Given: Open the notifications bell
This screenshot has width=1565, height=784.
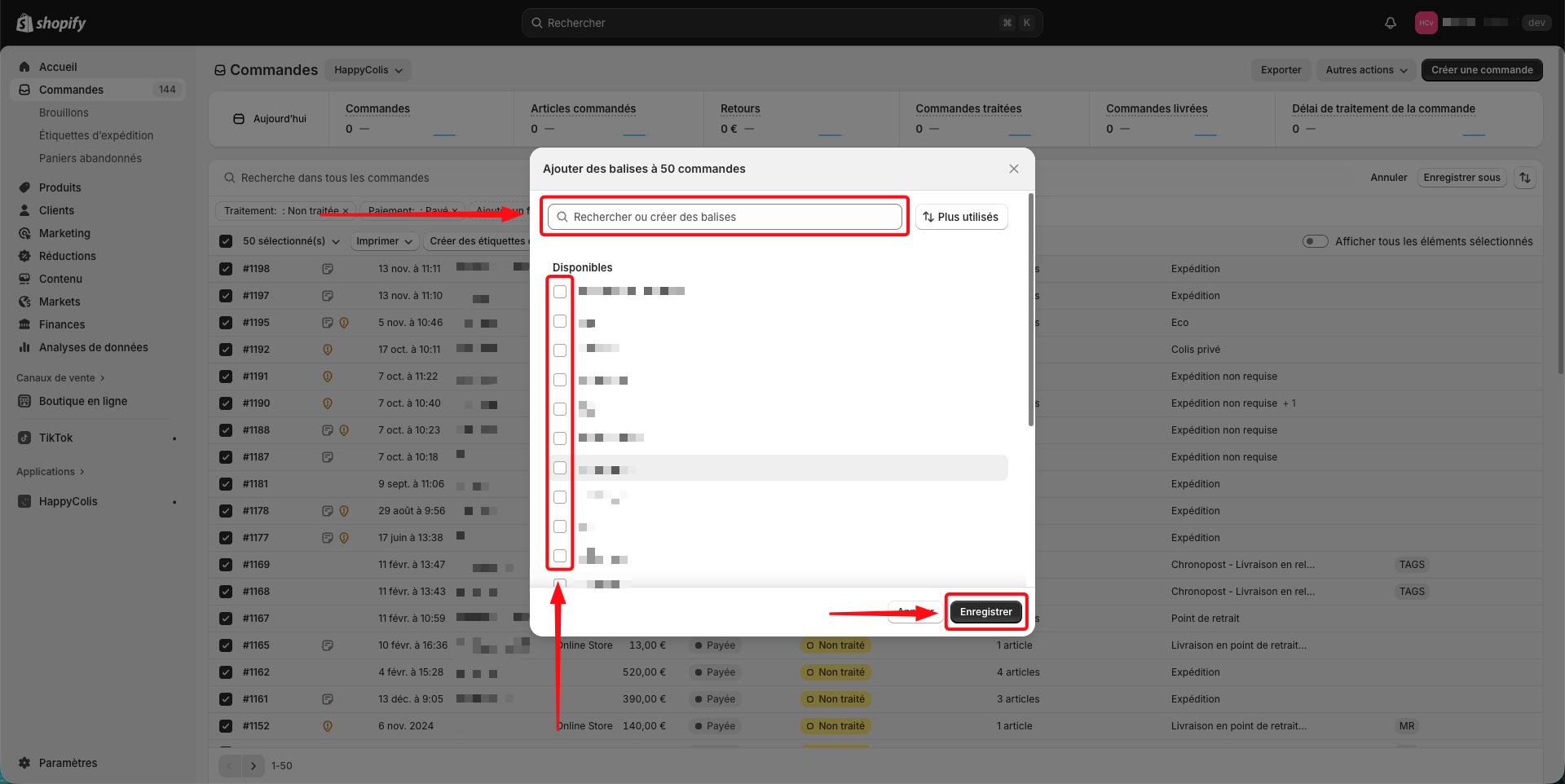Looking at the screenshot, I should tap(1391, 23).
